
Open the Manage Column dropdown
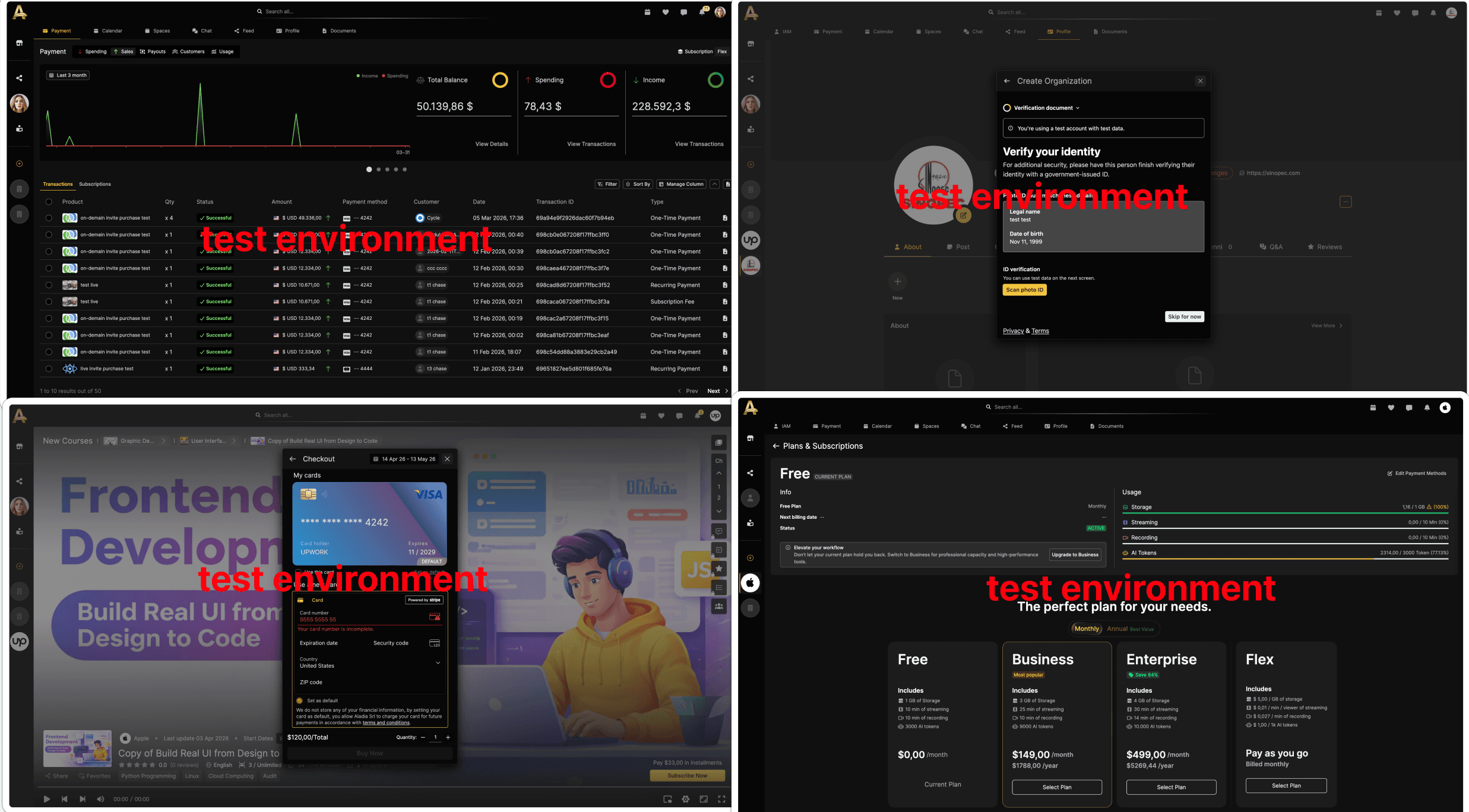(x=681, y=185)
